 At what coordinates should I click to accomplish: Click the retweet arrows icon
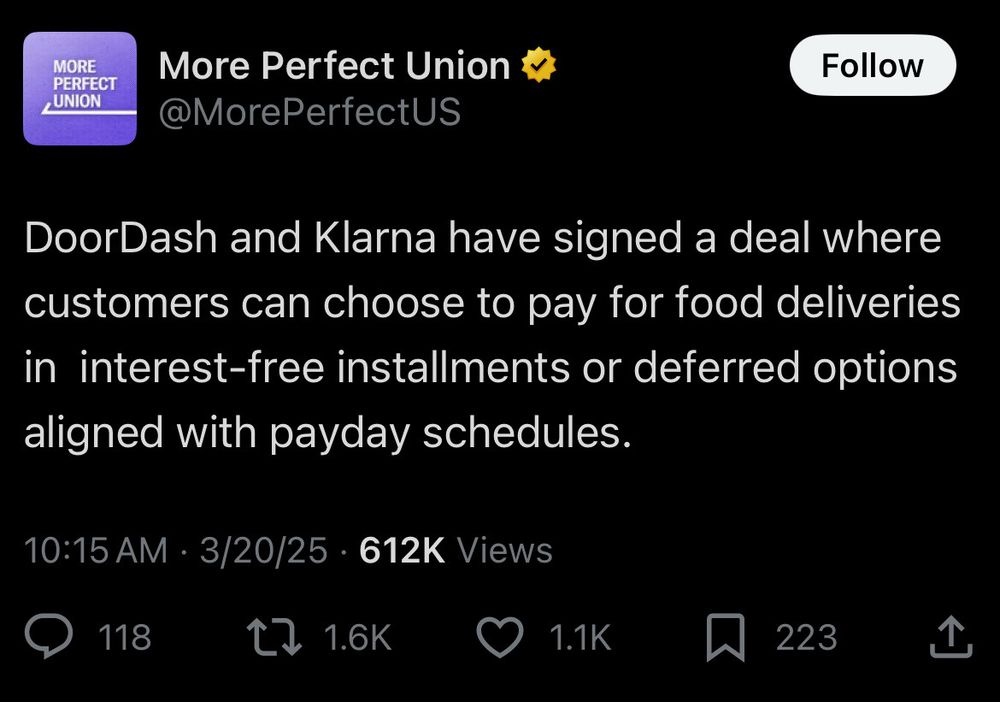click(274, 638)
